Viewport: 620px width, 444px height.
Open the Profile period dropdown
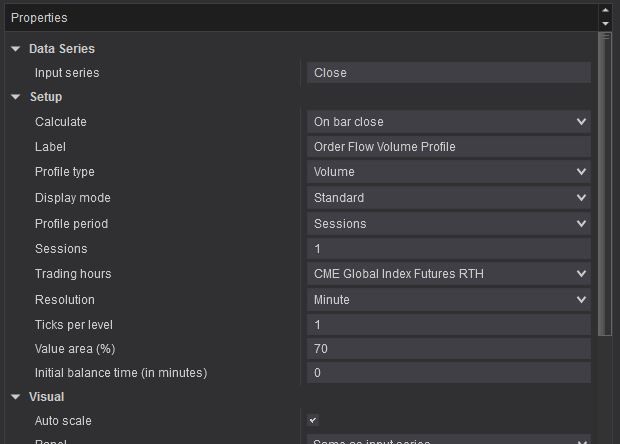(x=448, y=224)
